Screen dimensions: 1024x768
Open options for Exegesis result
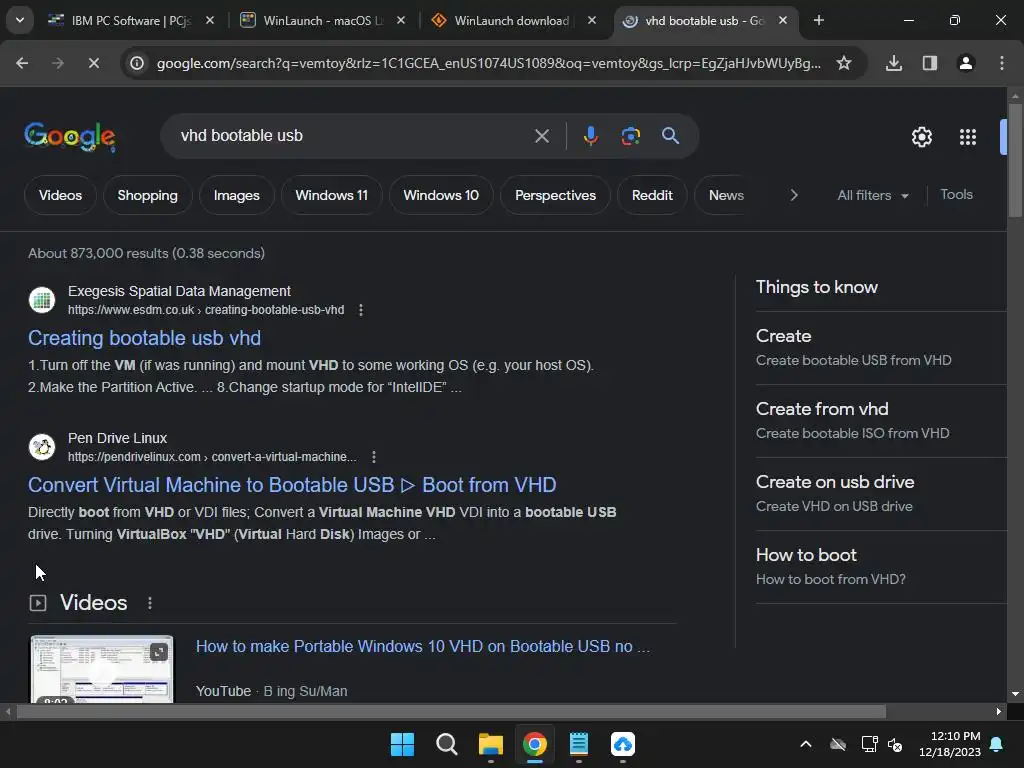[x=360, y=310]
